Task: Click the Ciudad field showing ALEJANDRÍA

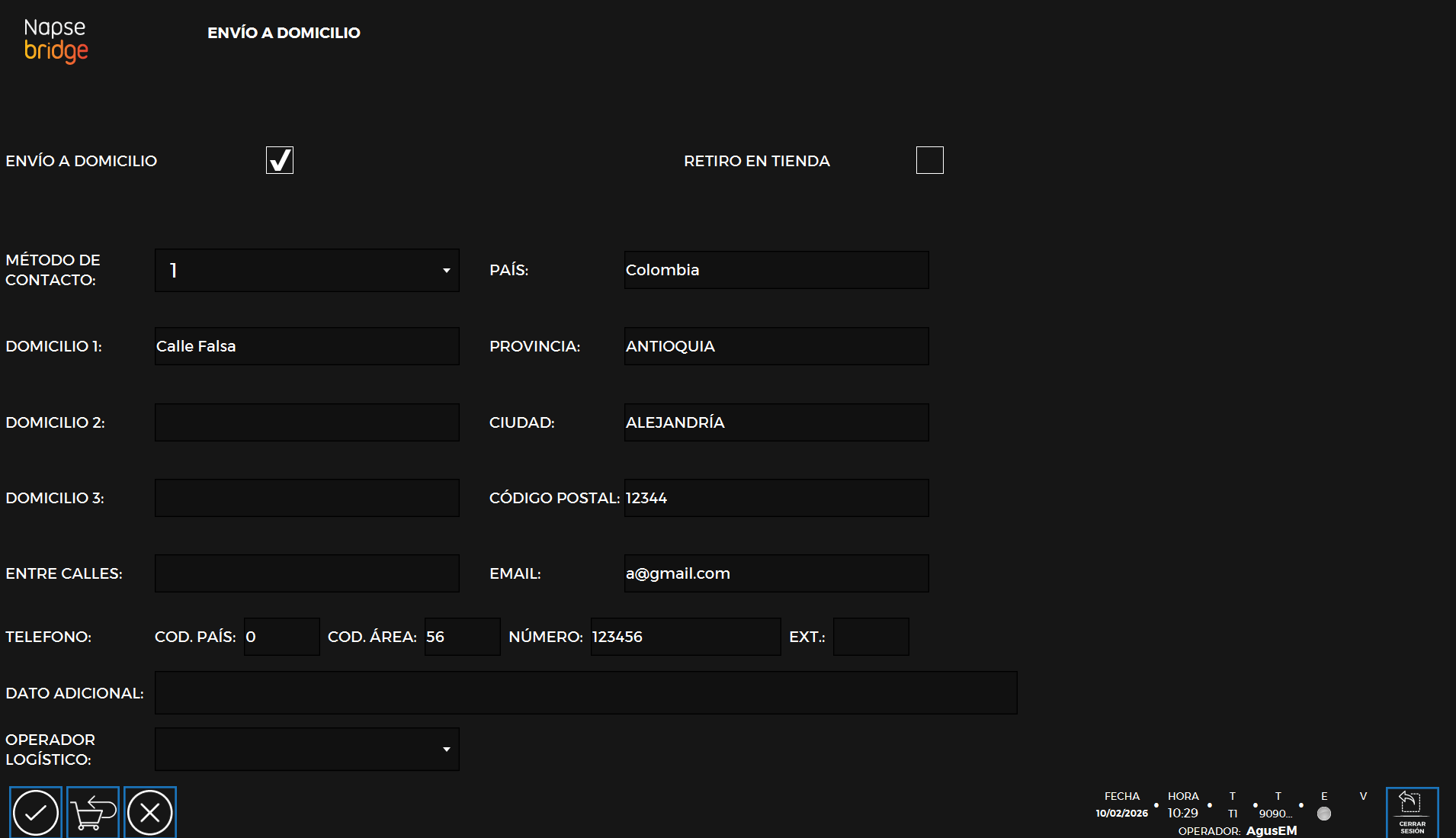Action: click(x=776, y=422)
